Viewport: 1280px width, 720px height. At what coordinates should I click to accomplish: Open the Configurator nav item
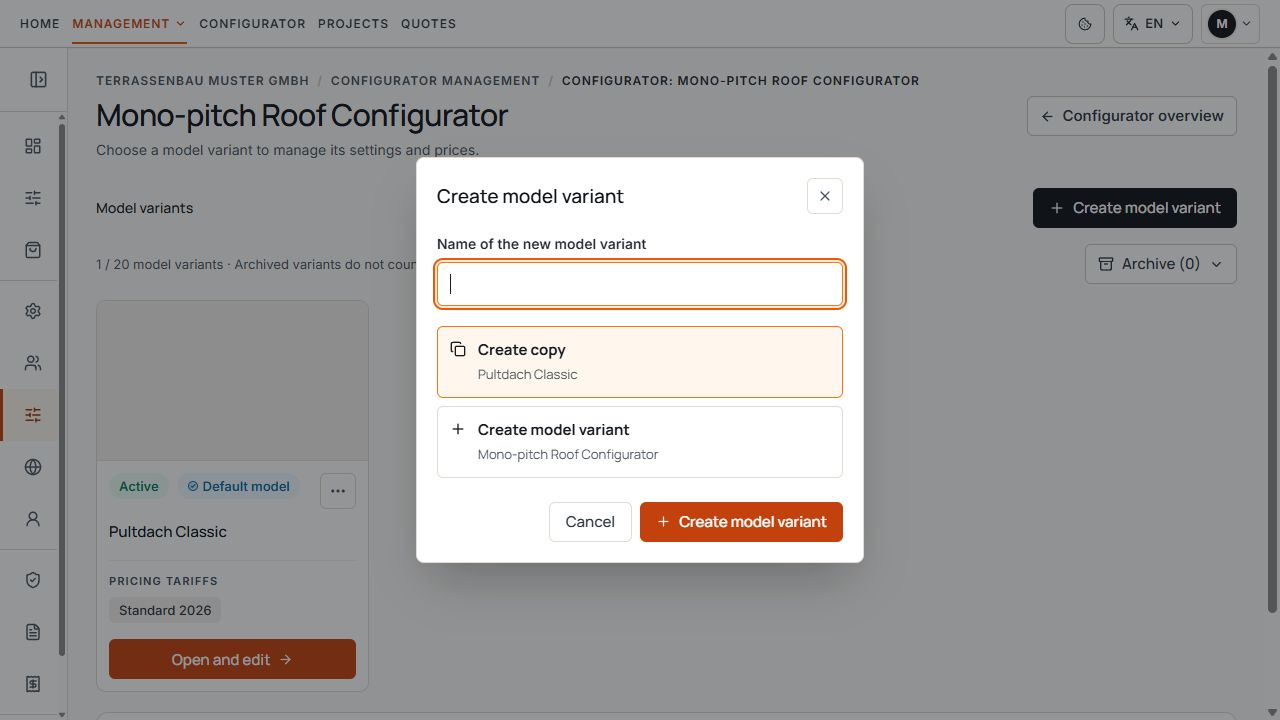[252, 23]
